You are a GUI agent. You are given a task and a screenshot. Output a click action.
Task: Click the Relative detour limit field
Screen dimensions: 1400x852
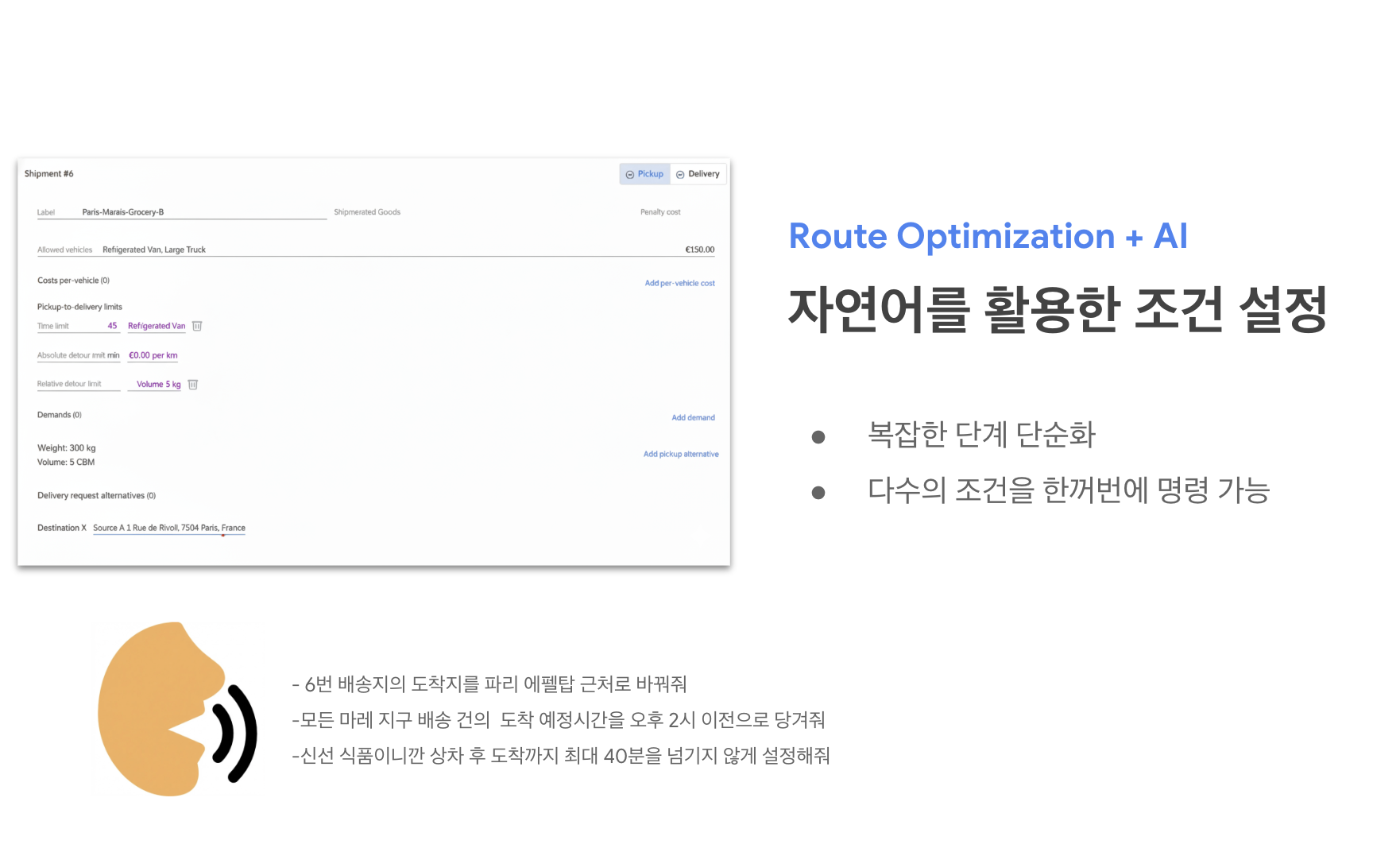78,384
